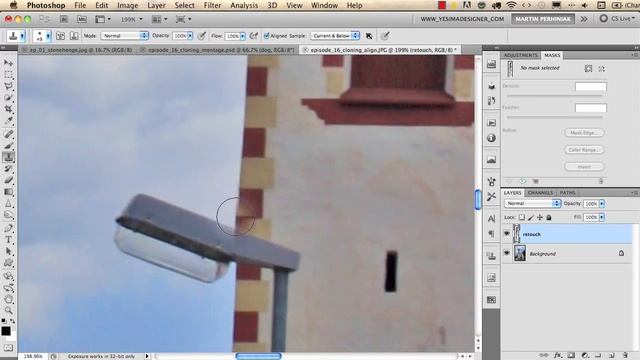Open the Info panel from the dock
640x360 pixels.
pos(491,138)
